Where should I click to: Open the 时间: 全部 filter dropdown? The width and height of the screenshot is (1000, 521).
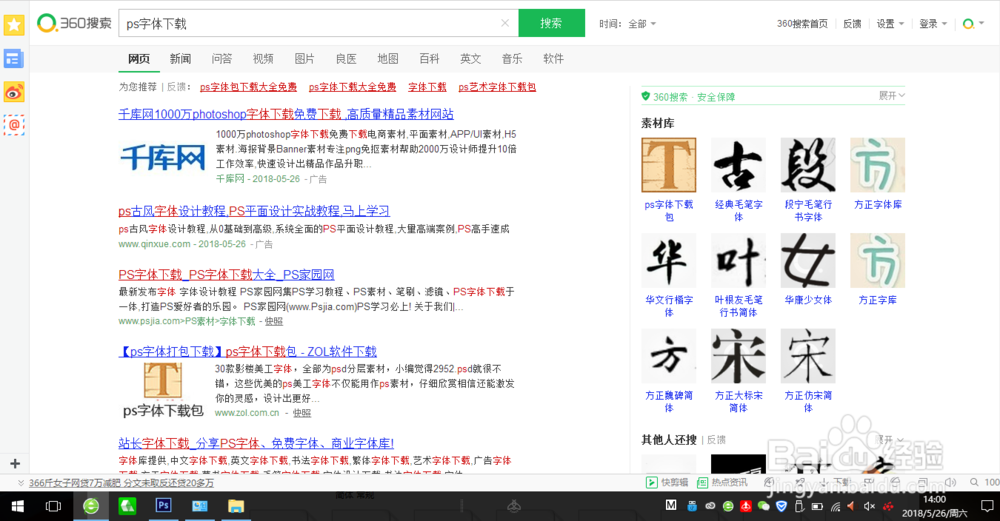(627, 24)
